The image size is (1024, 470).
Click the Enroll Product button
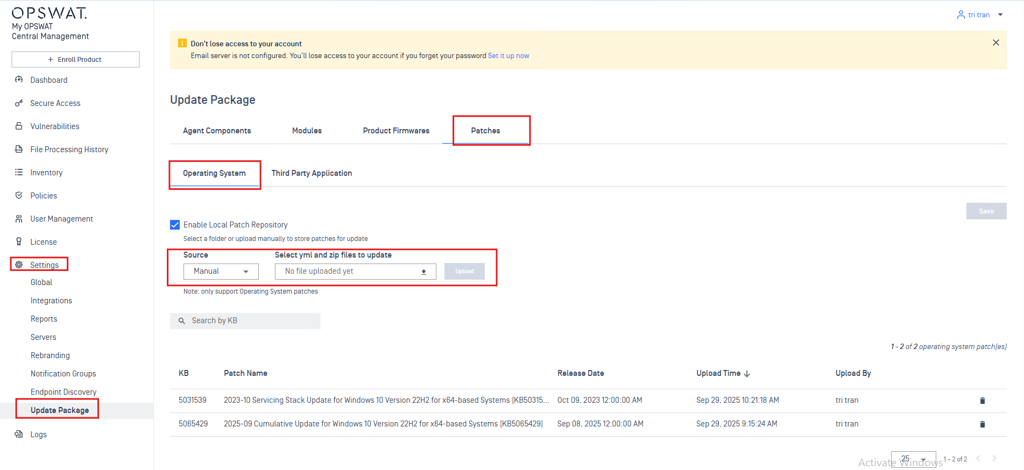tap(76, 59)
